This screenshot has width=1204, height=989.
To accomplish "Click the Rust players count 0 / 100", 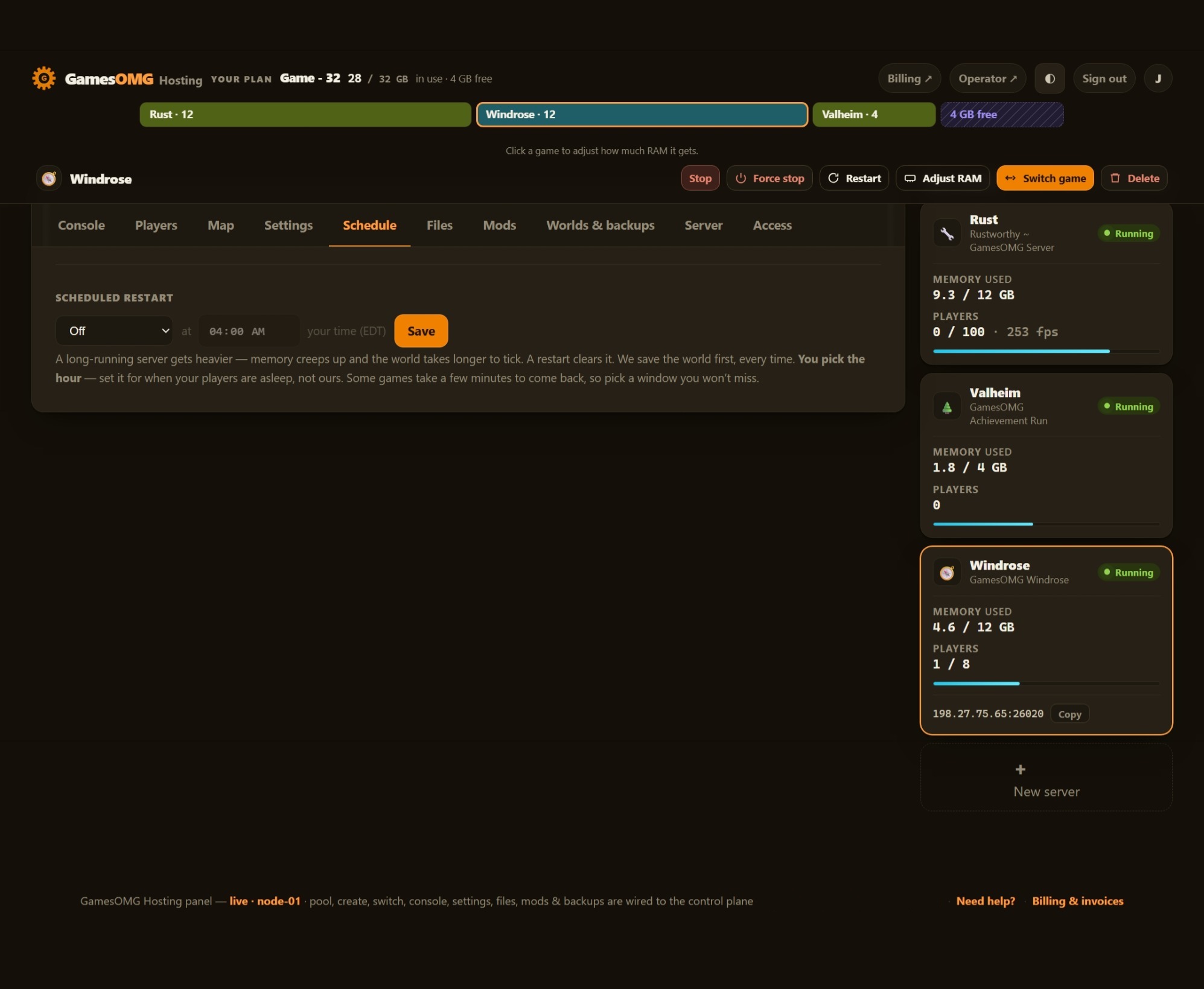I will (959, 332).
